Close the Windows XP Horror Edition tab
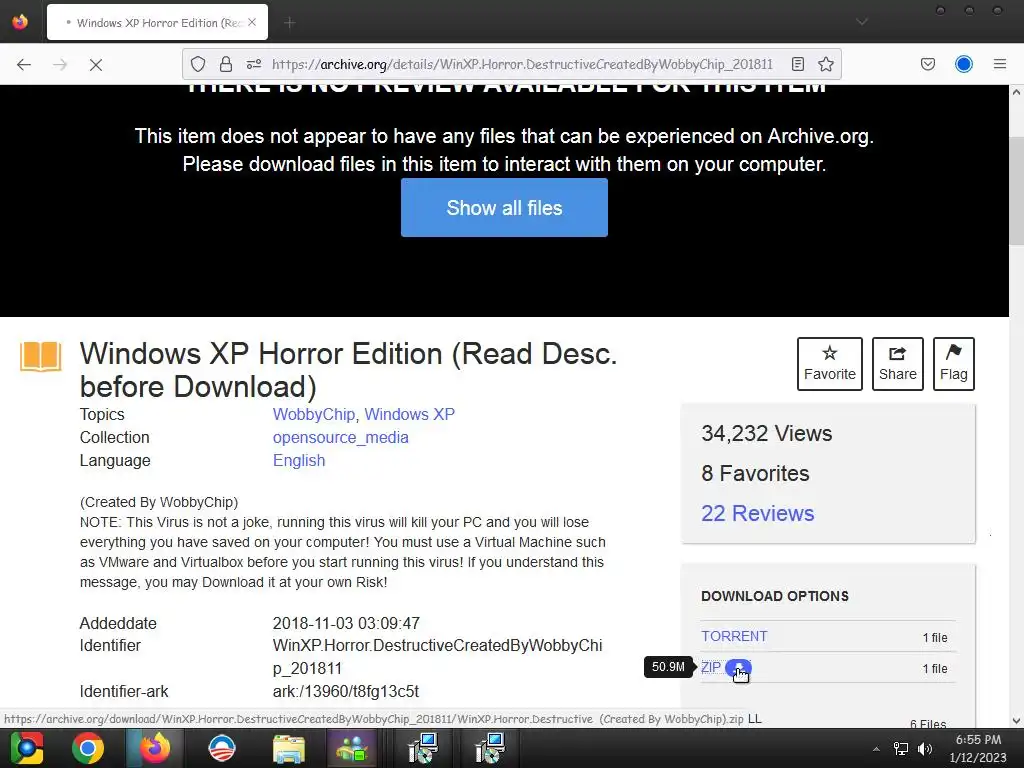Screen dimensions: 1024x768 pyautogui.click(x=252, y=22)
